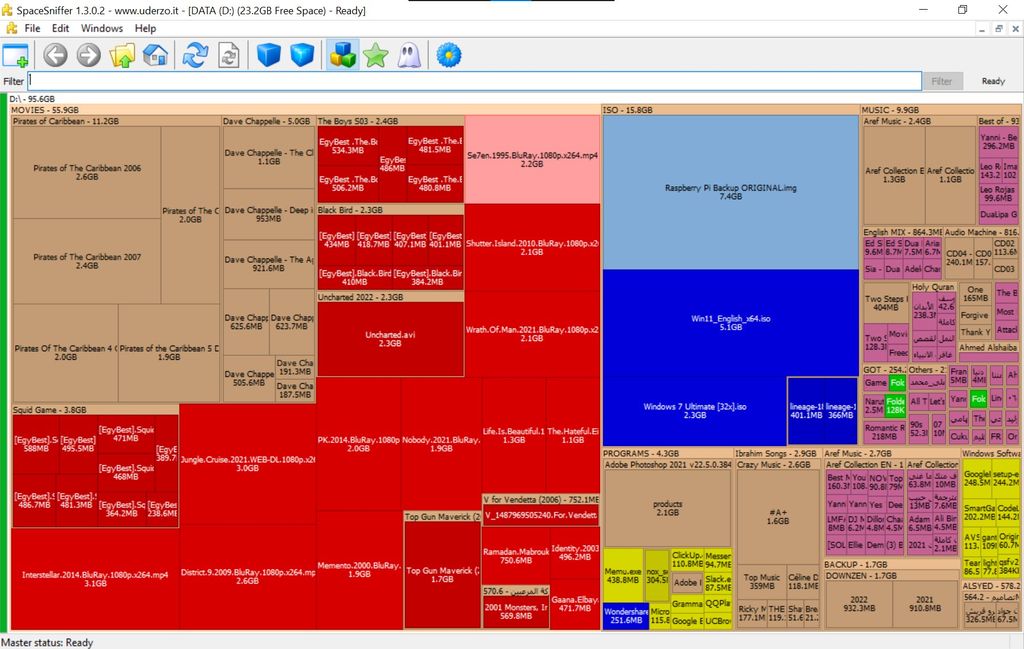Start a new master scan with blue arrows
This screenshot has width=1024, height=649.
click(196, 55)
